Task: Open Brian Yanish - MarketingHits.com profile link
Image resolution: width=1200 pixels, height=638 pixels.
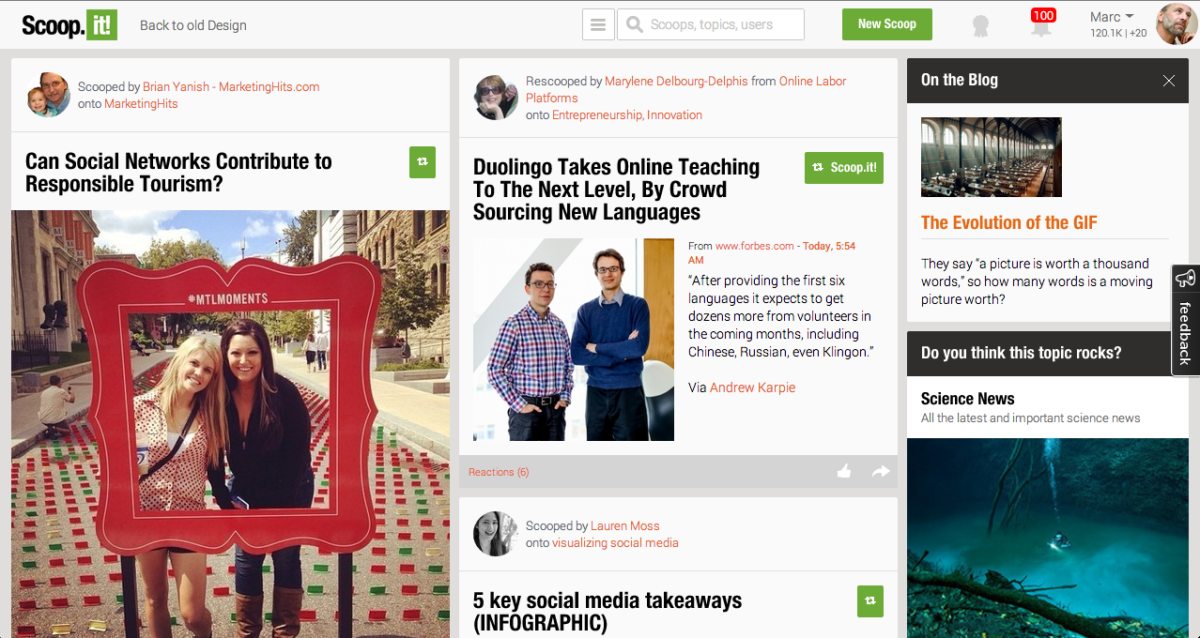Action: (231, 87)
